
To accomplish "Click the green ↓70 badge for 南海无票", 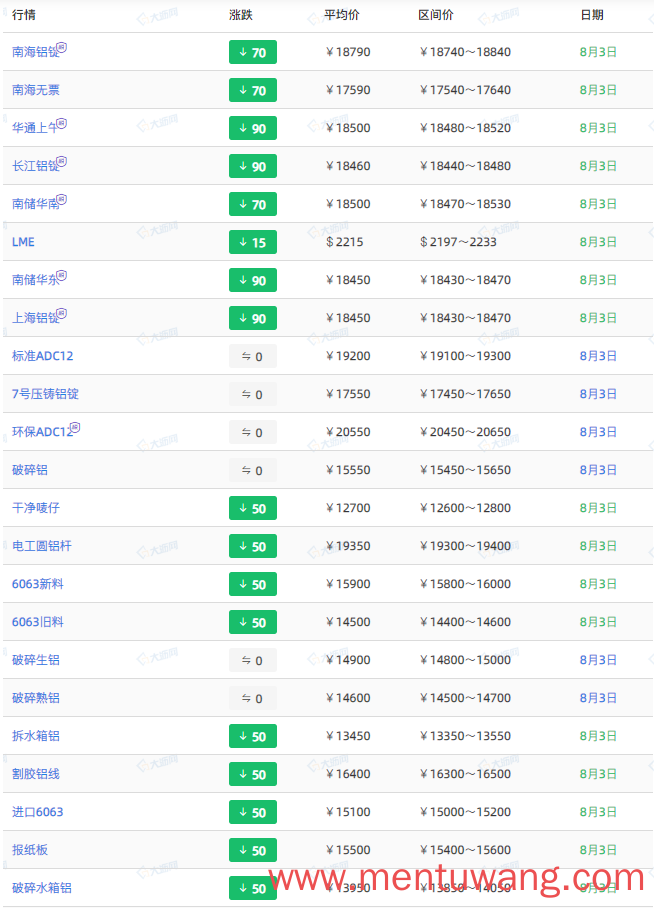I will (253, 90).
